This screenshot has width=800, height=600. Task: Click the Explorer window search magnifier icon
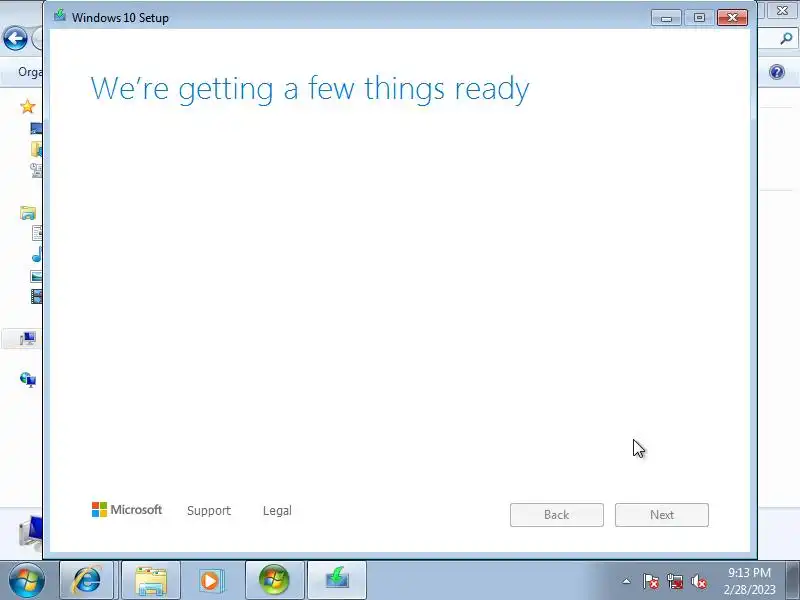[786, 38]
